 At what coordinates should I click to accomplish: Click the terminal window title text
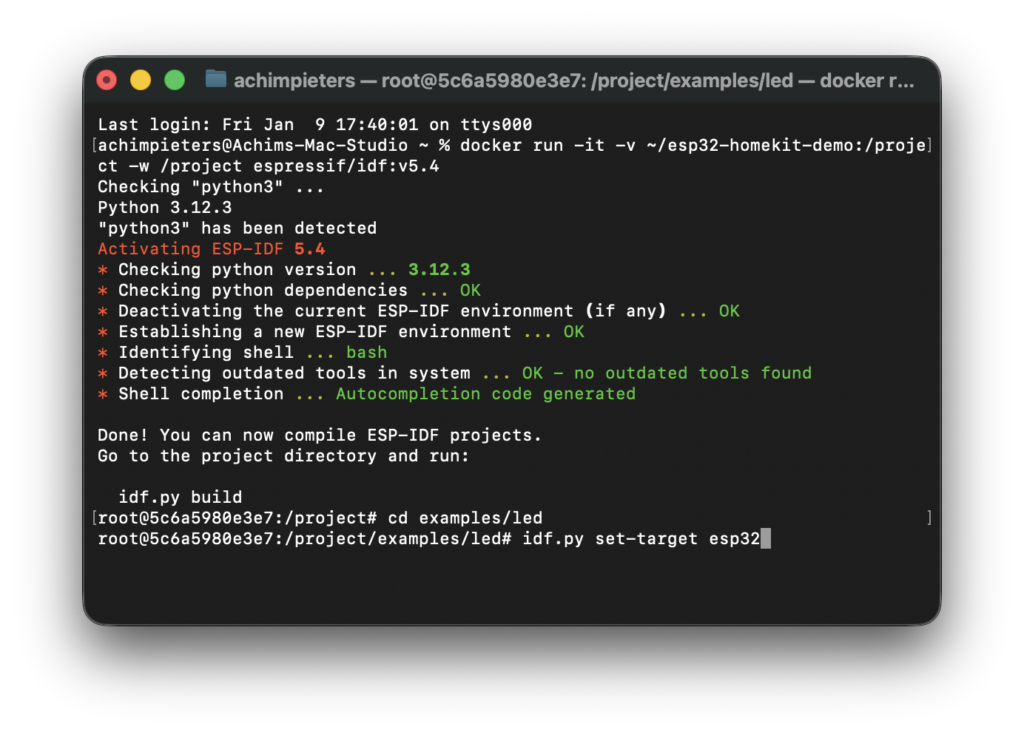(573, 80)
